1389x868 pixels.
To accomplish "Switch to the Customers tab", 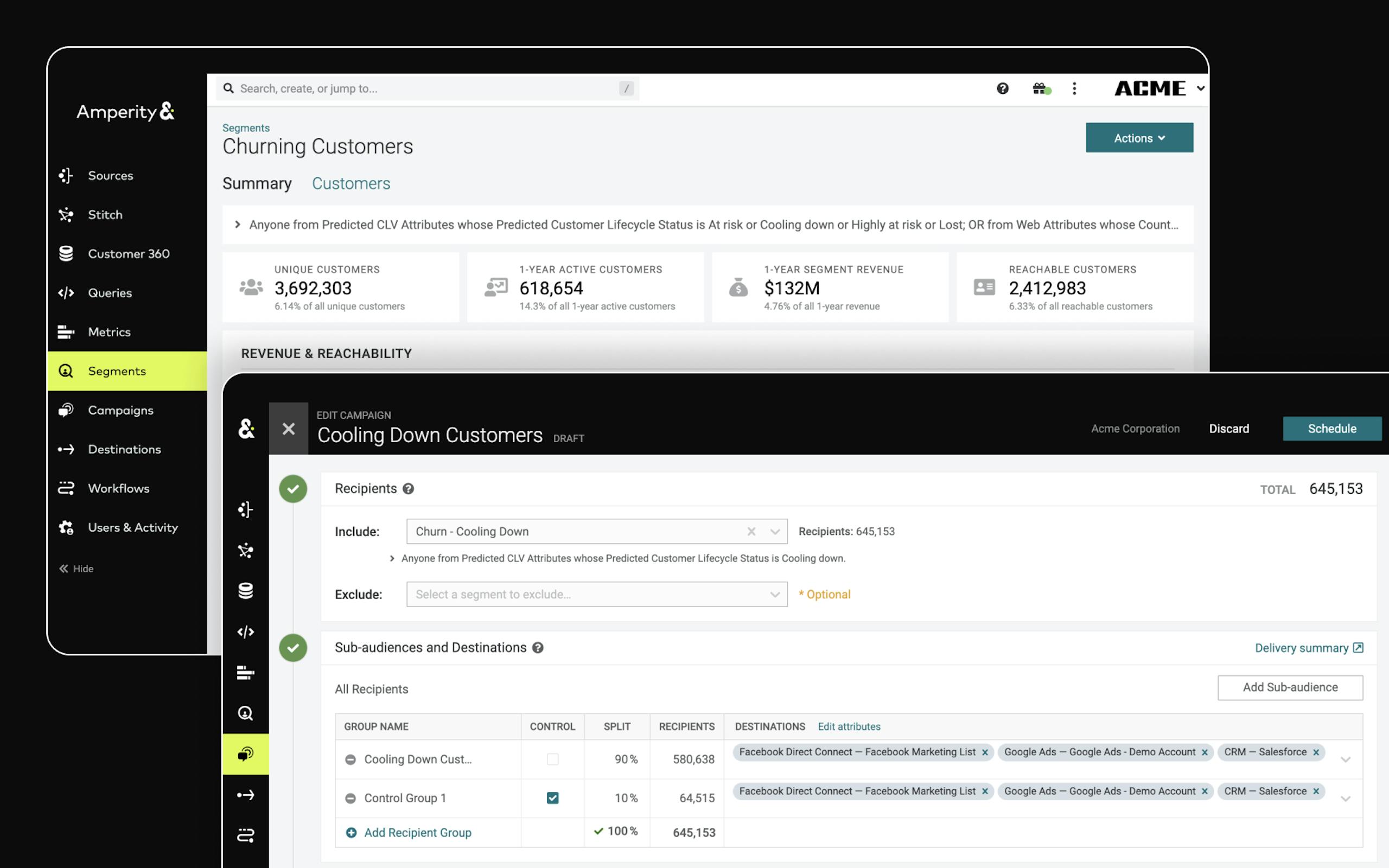I will click(351, 183).
